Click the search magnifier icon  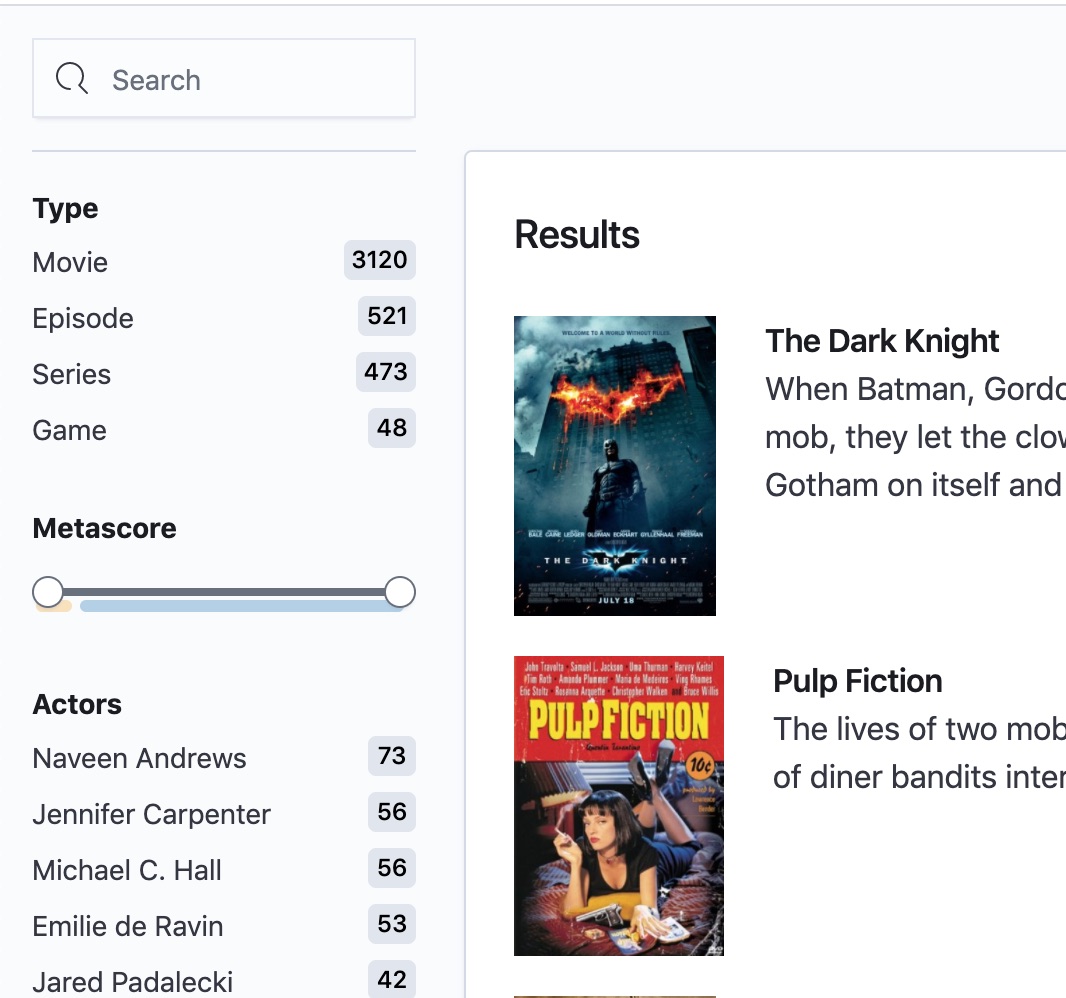[71, 79]
